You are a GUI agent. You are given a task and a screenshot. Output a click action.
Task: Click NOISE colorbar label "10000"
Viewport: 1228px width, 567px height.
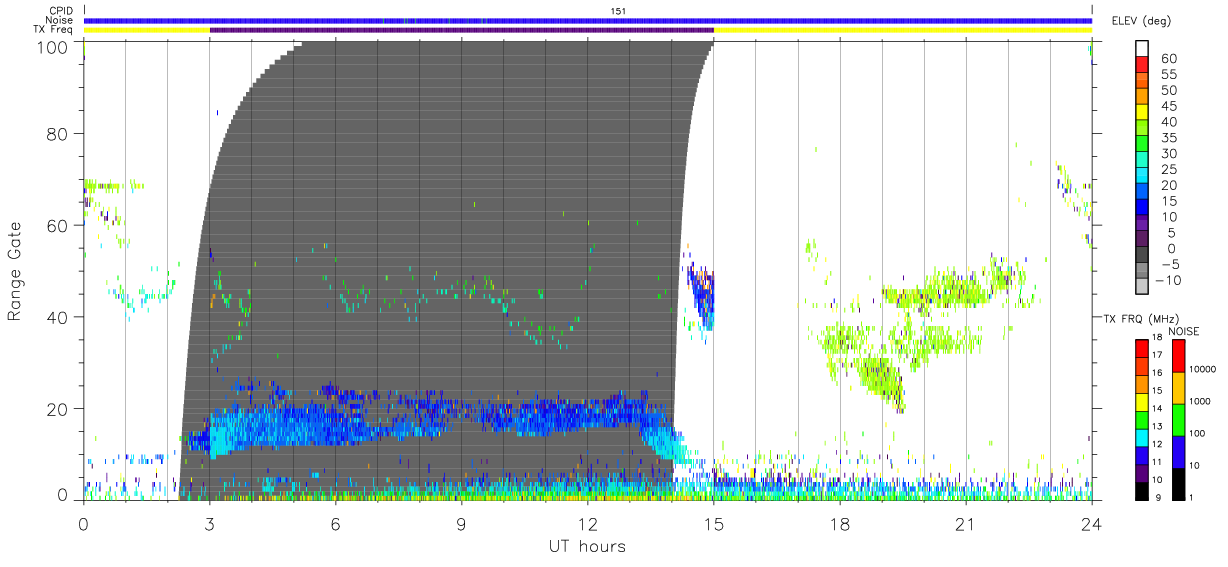1202,369
